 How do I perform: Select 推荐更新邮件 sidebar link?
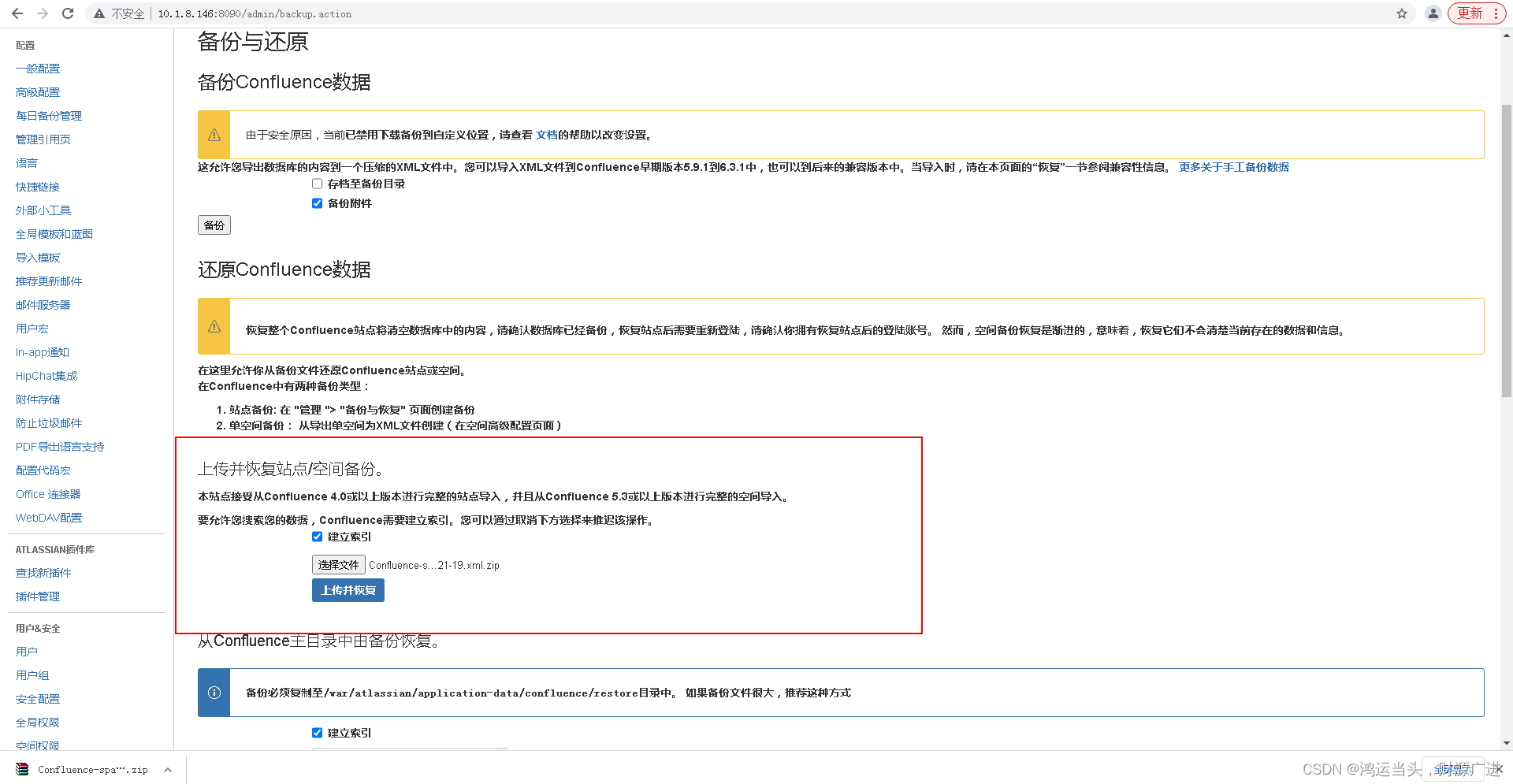pos(49,281)
